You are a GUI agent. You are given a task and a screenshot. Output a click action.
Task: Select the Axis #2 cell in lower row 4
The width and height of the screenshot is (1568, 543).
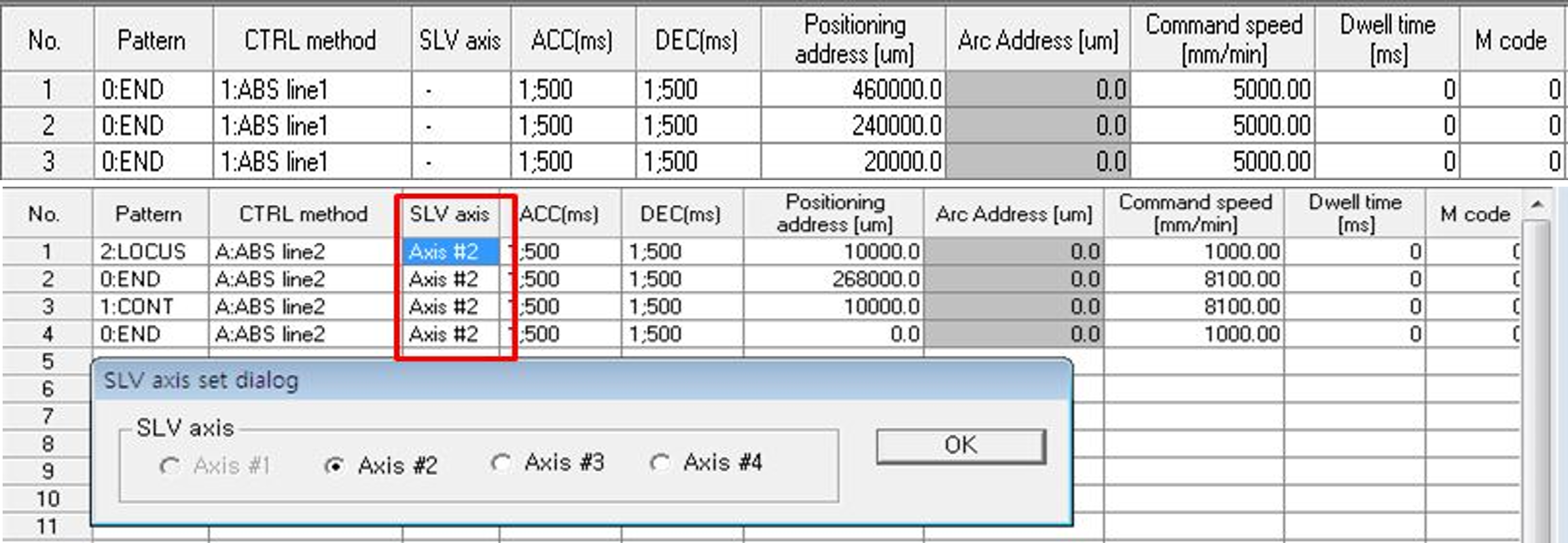[x=451, y=334]
